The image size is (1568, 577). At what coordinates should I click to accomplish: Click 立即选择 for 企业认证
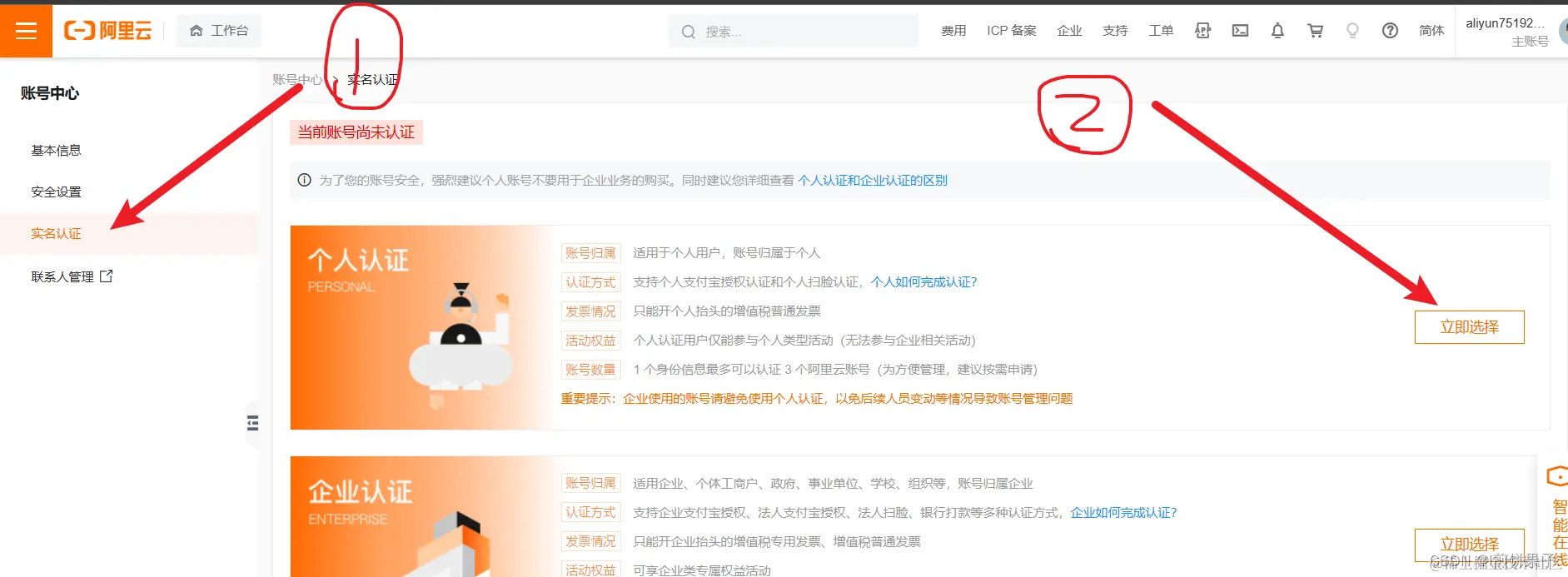click(1470, 545)
